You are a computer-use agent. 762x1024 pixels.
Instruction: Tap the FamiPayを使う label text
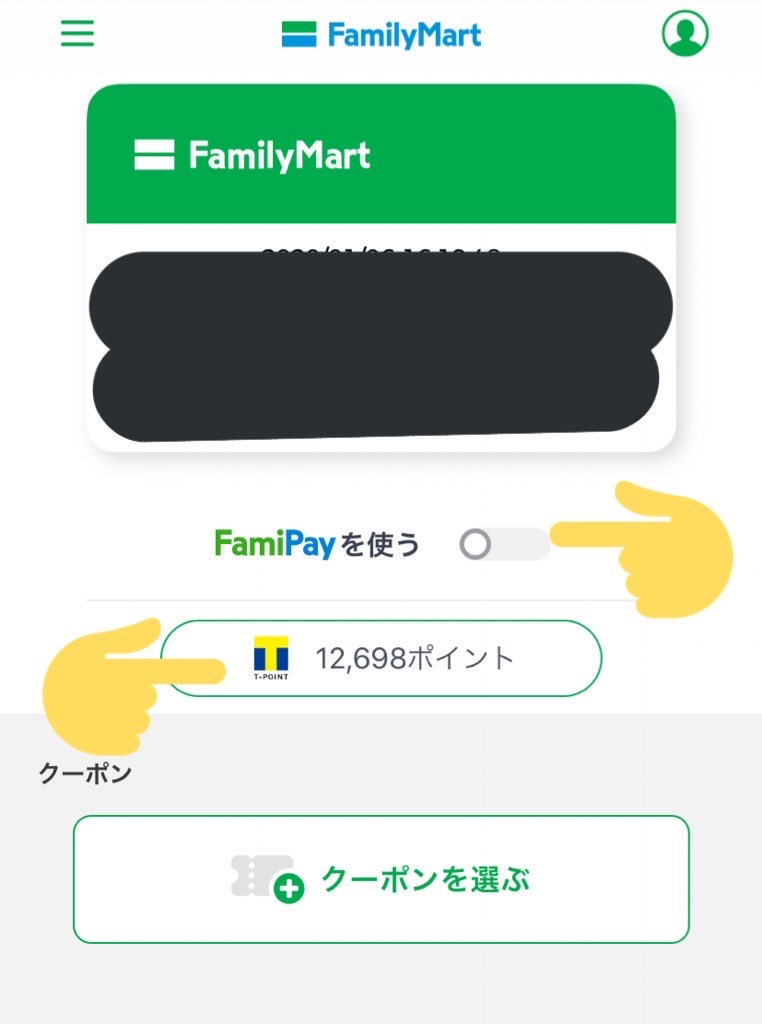pyautogui.click(x=317, y=544)
